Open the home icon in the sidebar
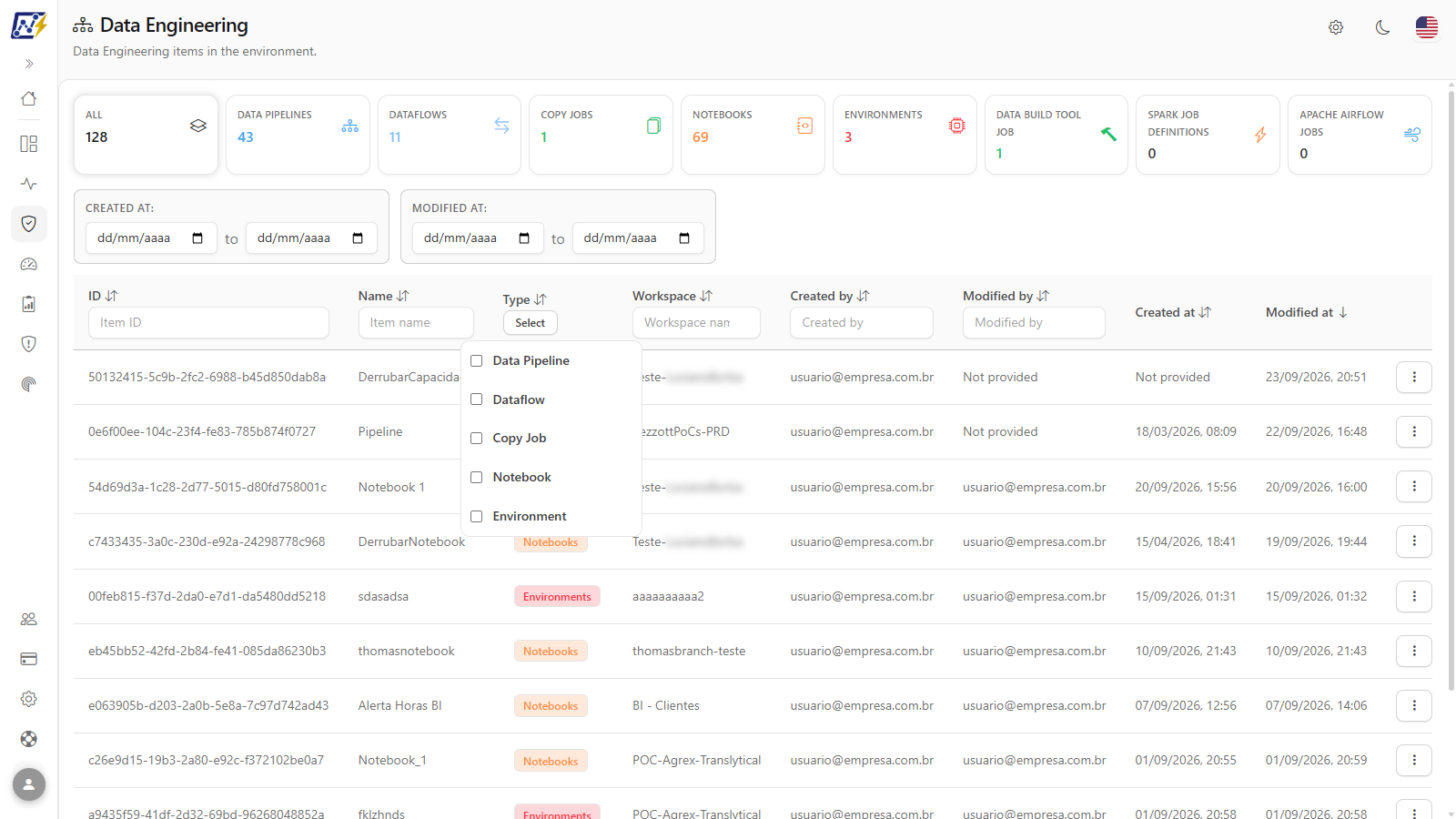Screen dimensions: 1456x819 pos(29,98)
